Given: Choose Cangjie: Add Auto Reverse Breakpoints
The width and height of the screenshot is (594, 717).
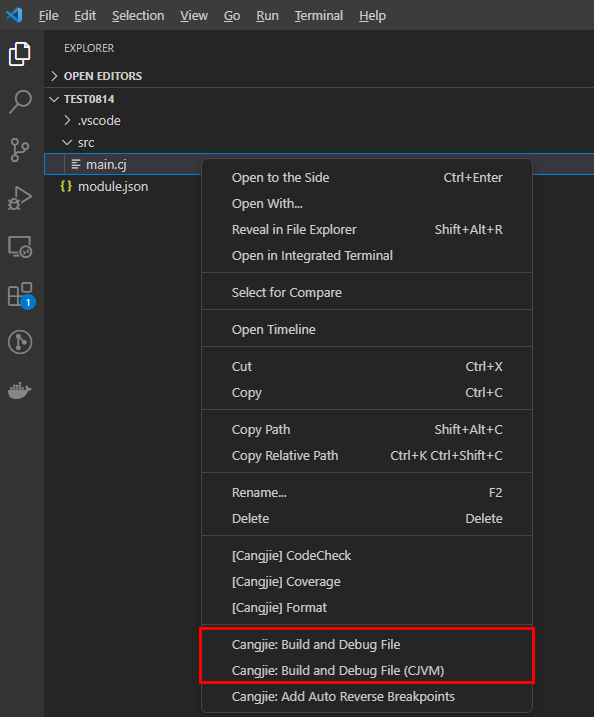Looking at the screenshot, I should pyautogui.click(x=367, y=697).
